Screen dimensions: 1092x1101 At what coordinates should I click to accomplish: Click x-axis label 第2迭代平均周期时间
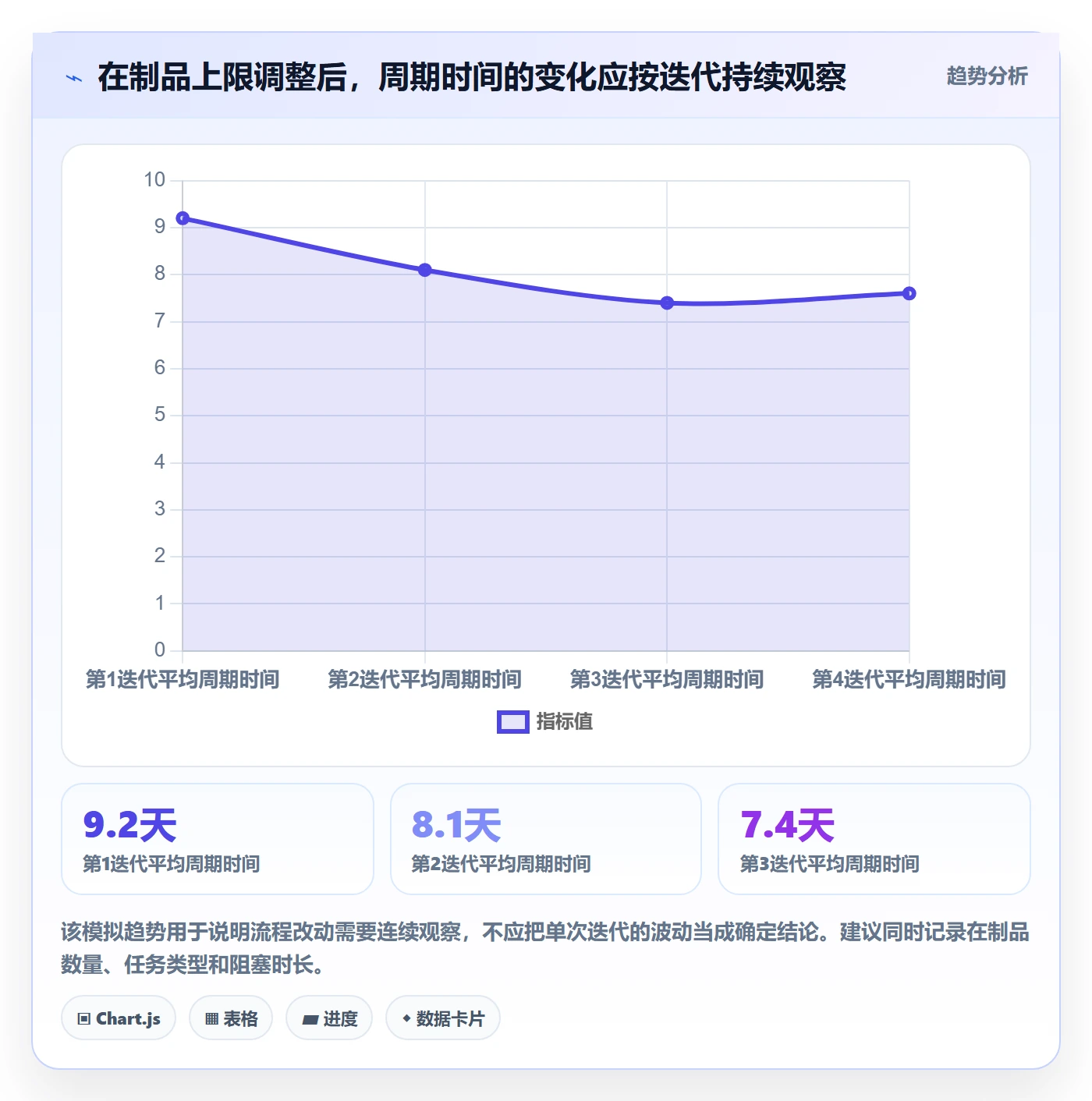pyautogui.click(x=425, y=679)
